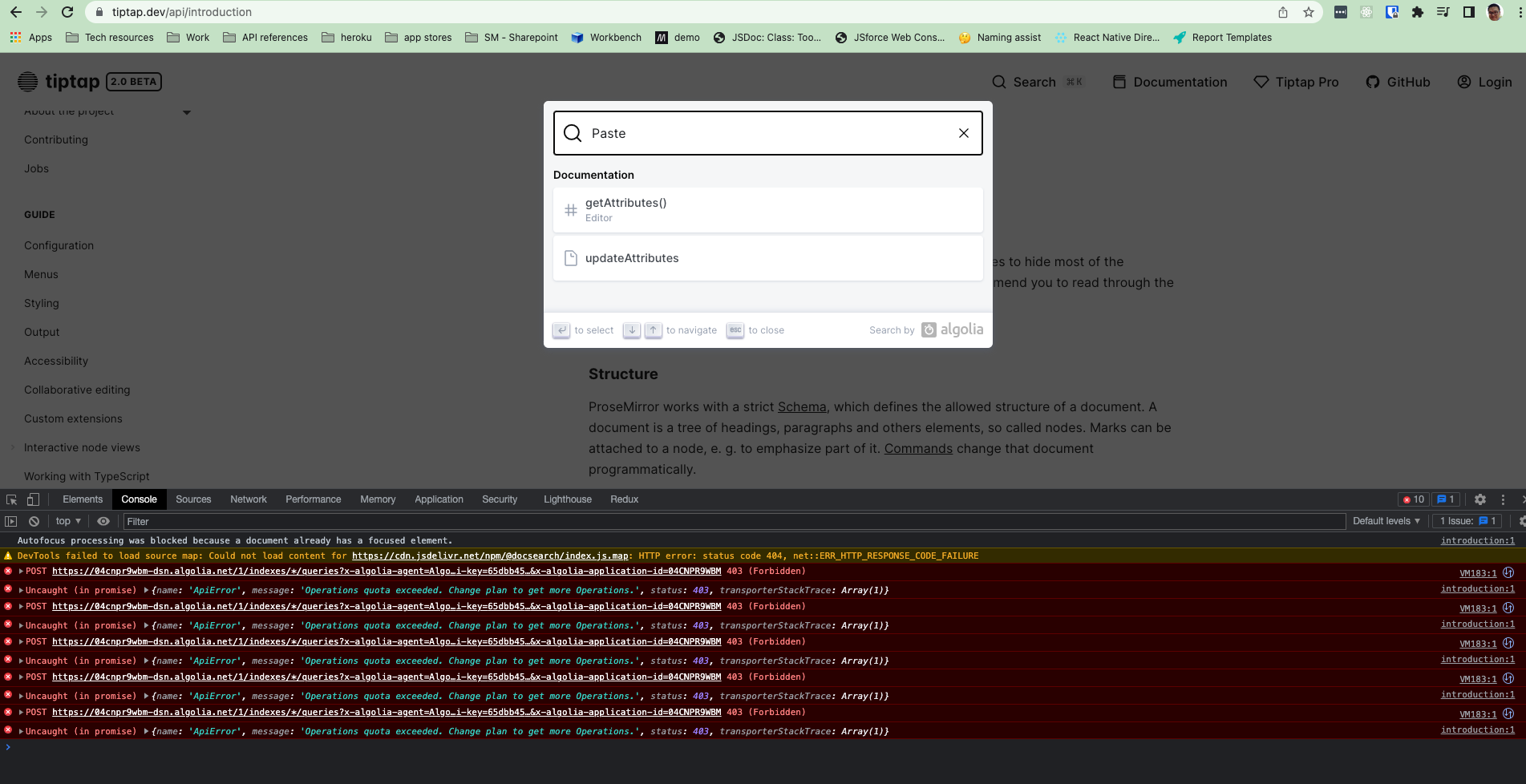The image size is (1526, 784).
Task: Click the tiptap logo
Action: tap(58, 82)
